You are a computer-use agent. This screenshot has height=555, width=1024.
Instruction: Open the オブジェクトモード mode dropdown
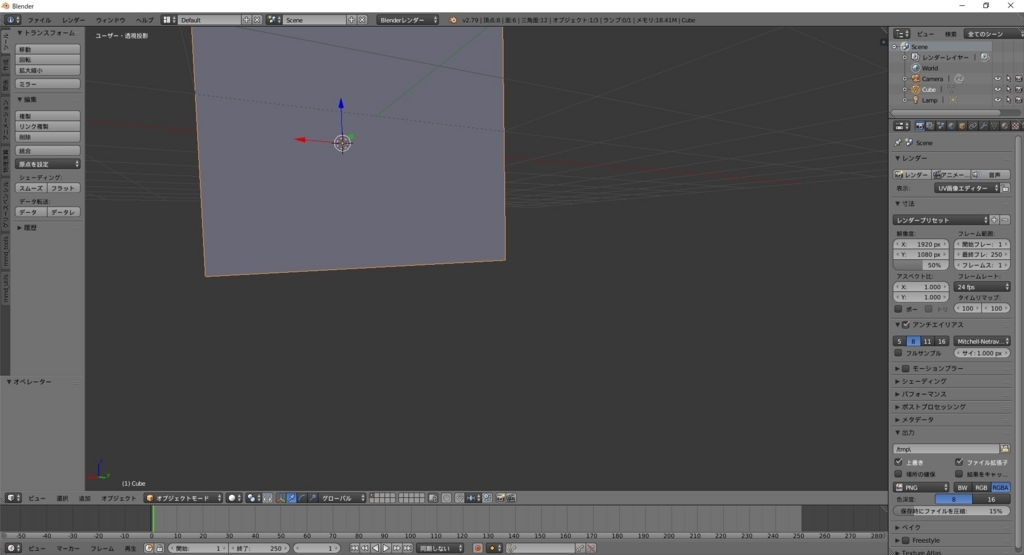click(x=184, y=498)
